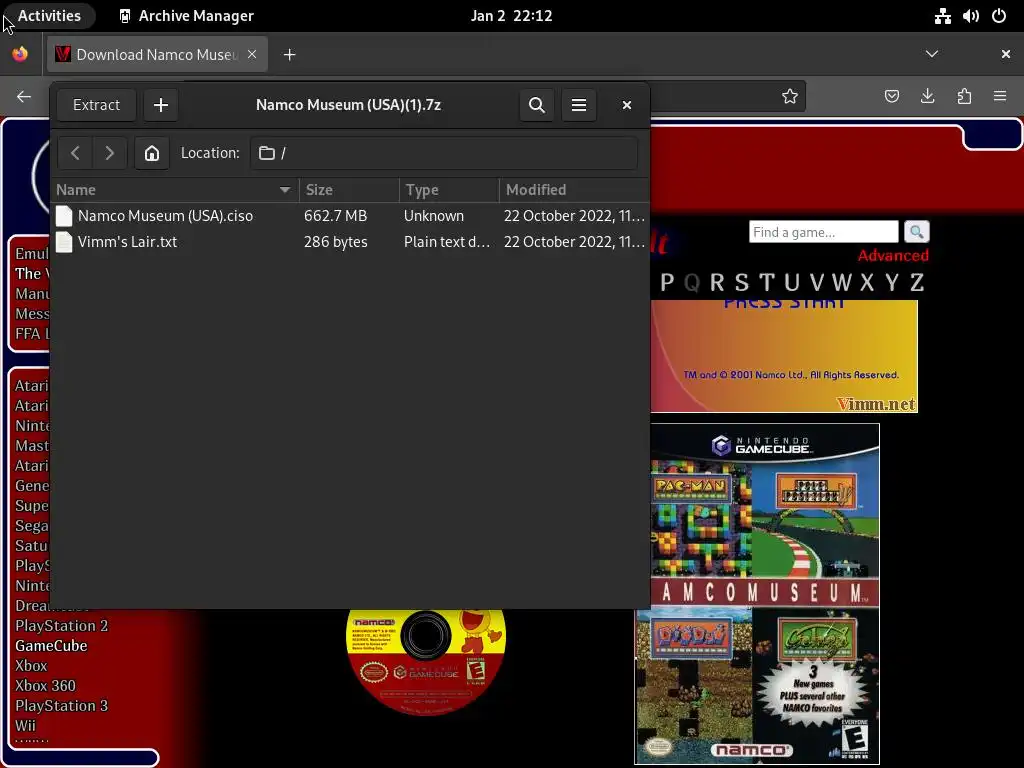The image size is (1024, 768).
Task: Browse games starting with letter W
Action: [841, 283]
